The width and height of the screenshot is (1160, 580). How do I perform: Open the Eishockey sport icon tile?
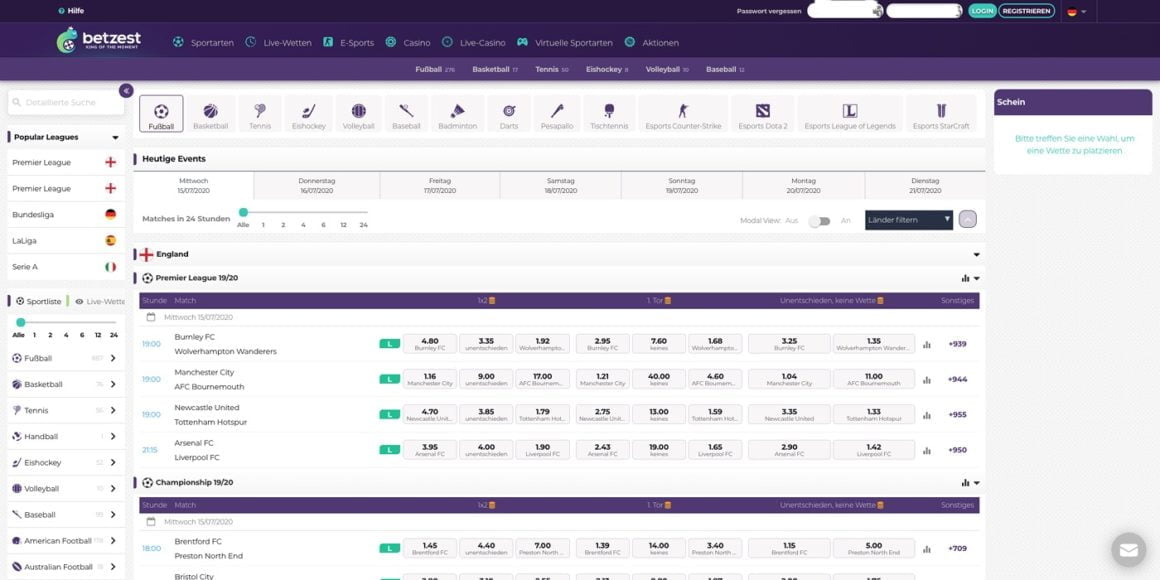308,114
